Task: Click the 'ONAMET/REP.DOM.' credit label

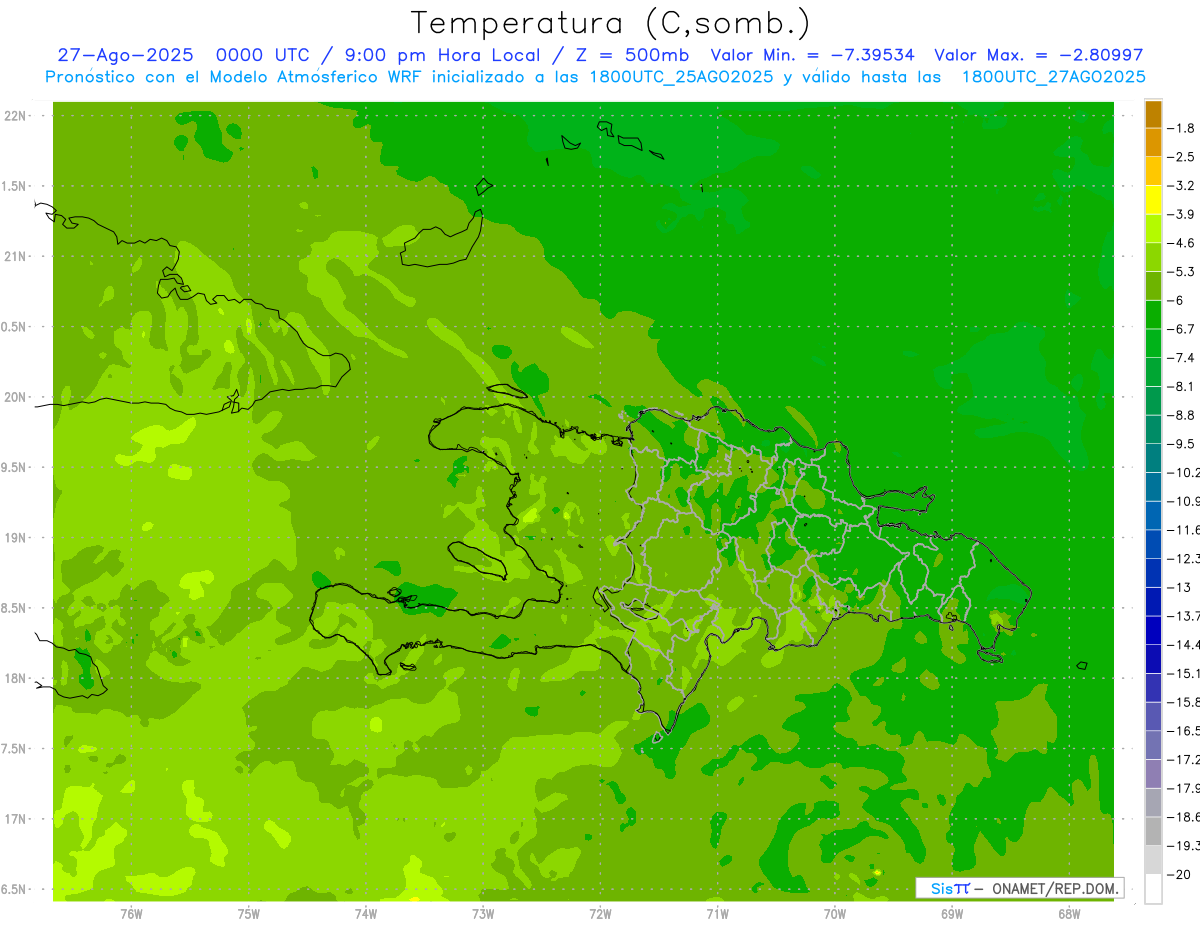Action: (x=1055, y=888)
